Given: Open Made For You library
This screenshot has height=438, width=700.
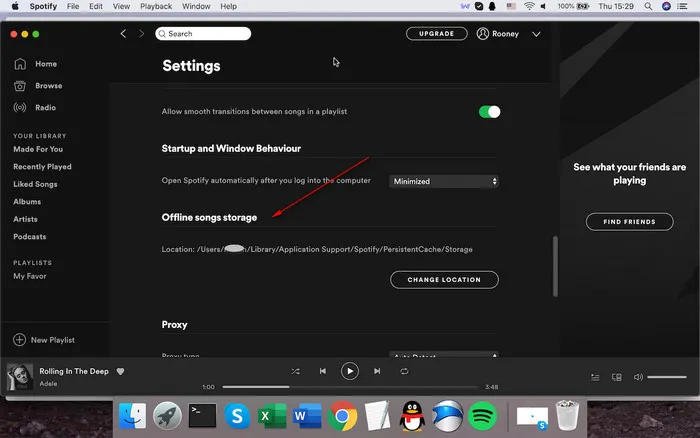Looking at the screenshot, I should [38, 149].
